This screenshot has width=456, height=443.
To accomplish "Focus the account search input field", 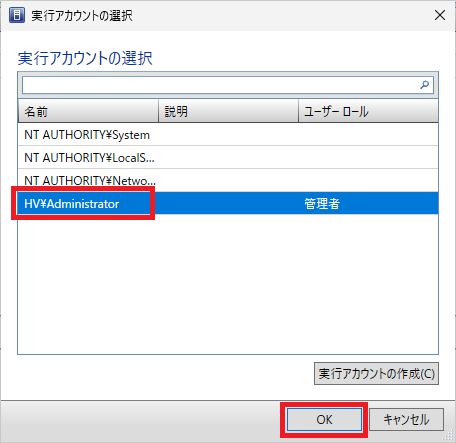I will (228, 85).
